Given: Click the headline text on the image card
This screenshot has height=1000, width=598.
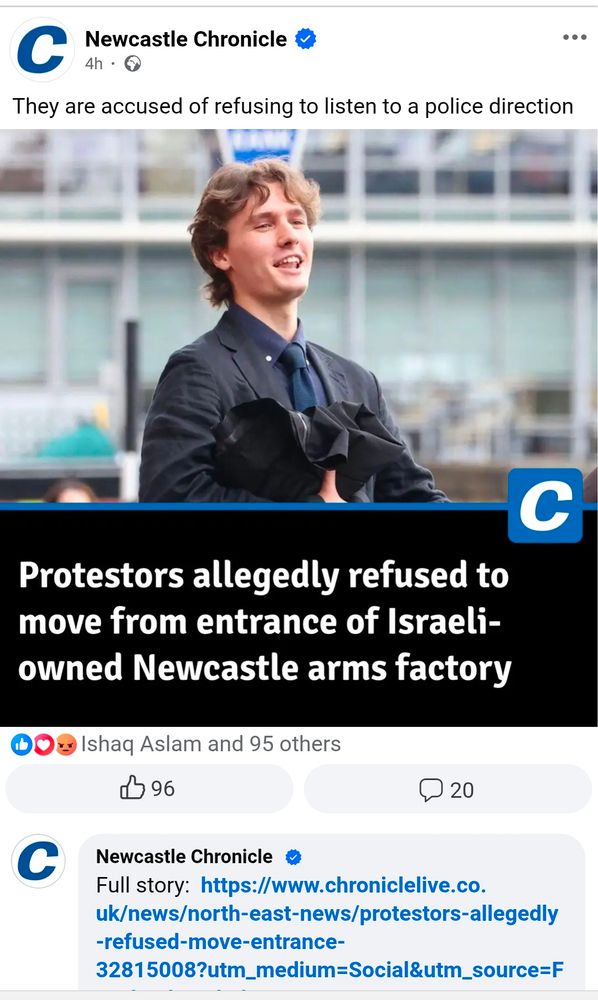Looking at the screenshot, I should point(265,621).
